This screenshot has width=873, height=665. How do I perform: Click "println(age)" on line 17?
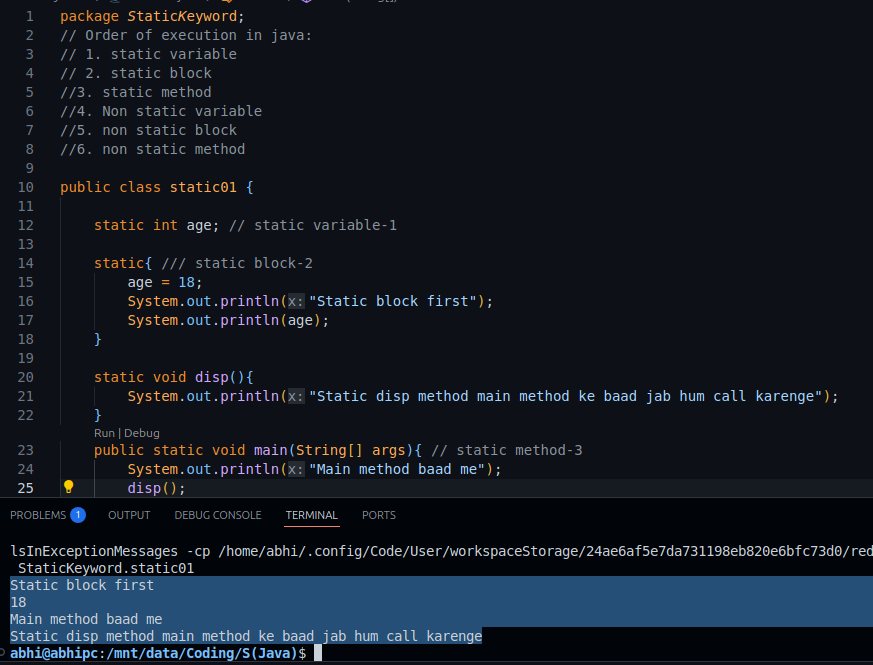(270, 320)
